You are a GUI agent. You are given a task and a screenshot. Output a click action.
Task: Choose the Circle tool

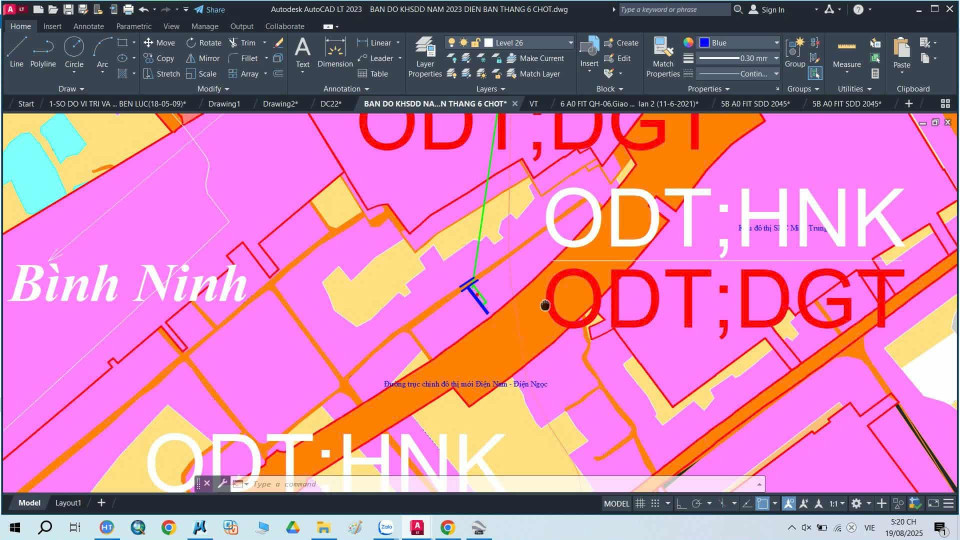click(x=74, y=51)
